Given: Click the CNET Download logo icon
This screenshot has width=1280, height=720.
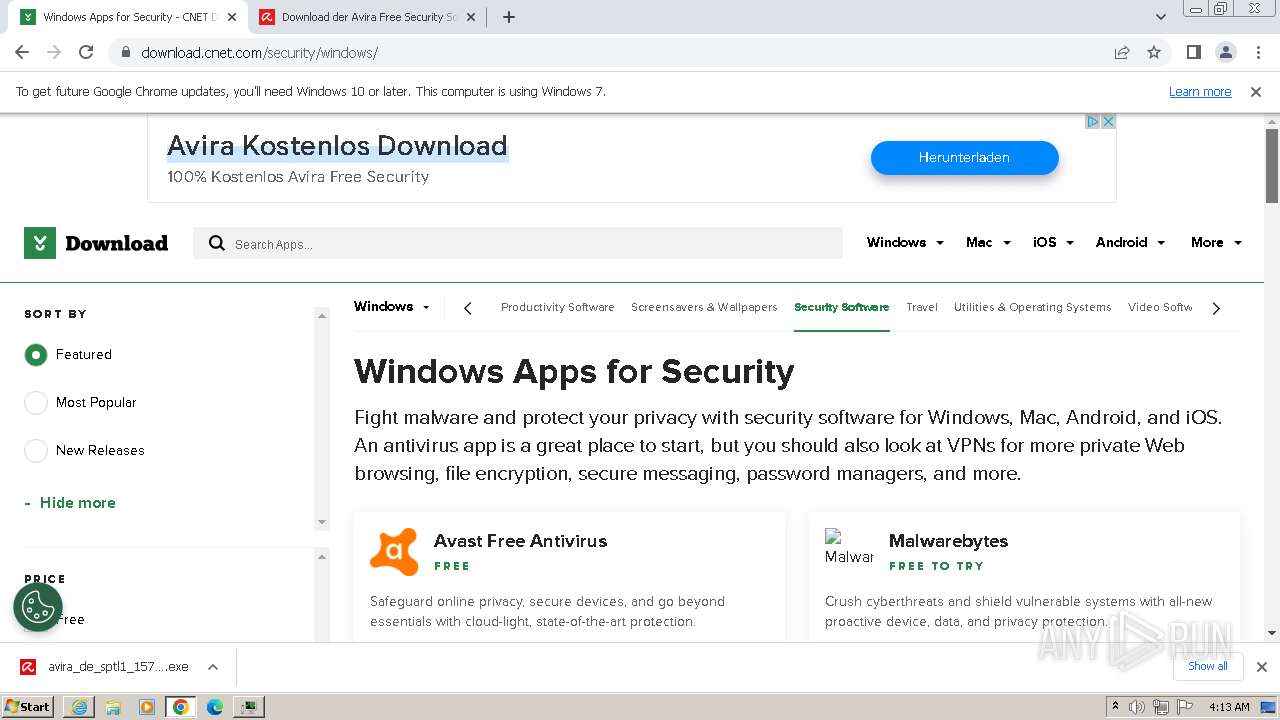Looking at the screenshot, I should (x=40, y=243).
